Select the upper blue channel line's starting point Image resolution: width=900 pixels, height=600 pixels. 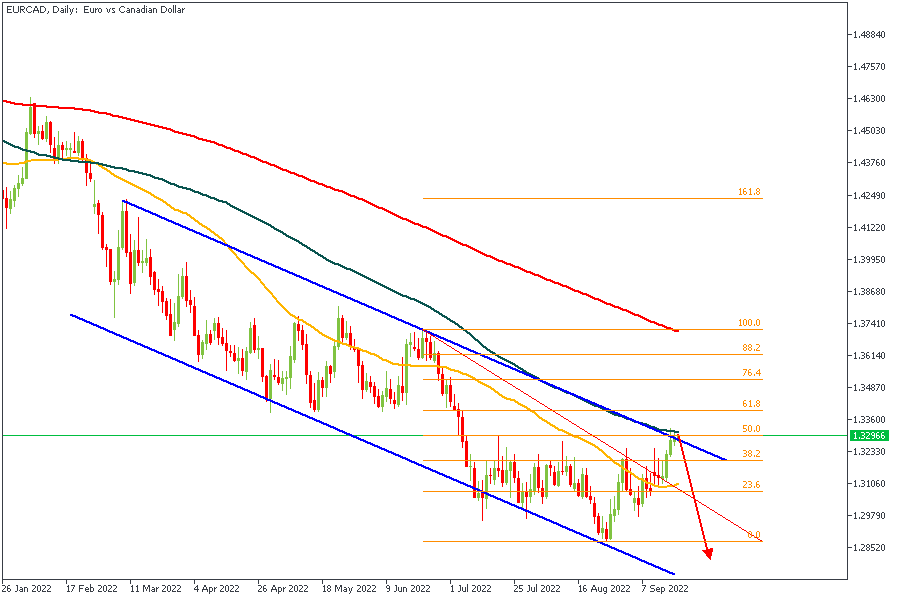point(123,202)
